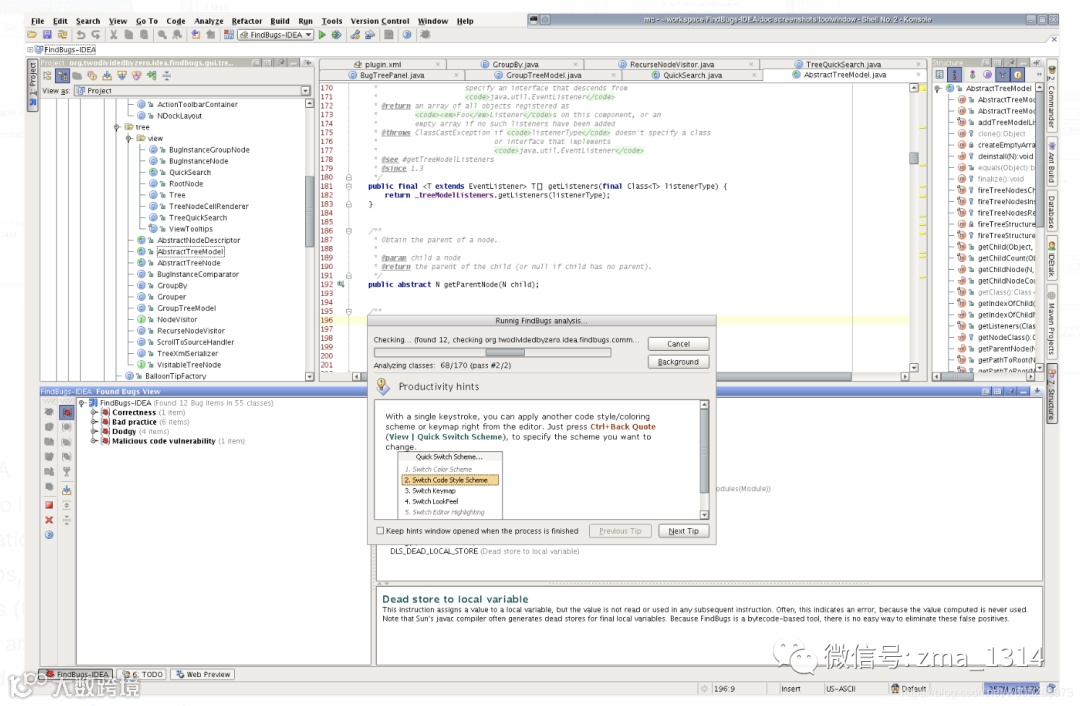
Task: Click the Project tree vertical scrollbar
Action: pyautogui.click(x=309, y=212)
